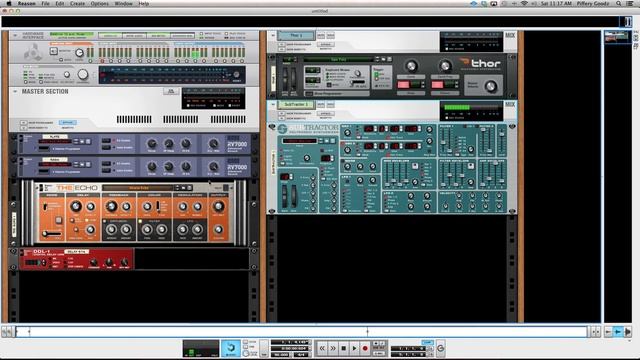Viewport: 640px width, 360px height.
Task: Click the DDL-1 feedback knob
Action: [94, 262]
